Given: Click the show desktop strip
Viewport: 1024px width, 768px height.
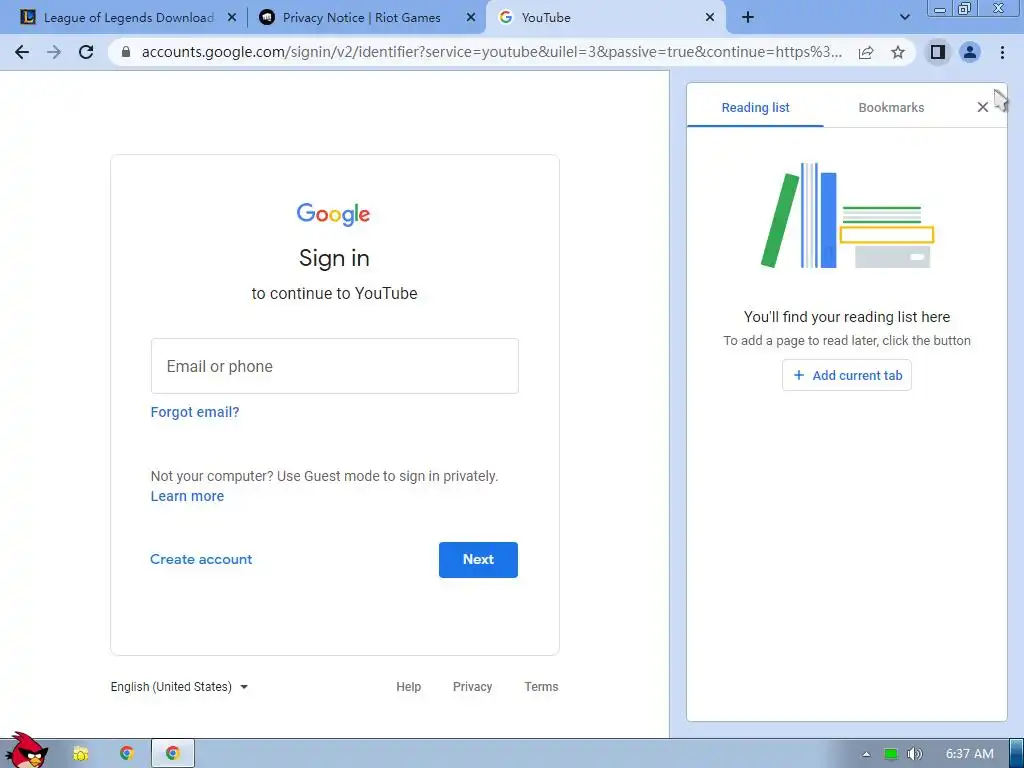Looking at the screenshot, I should tap(1017, 754).
